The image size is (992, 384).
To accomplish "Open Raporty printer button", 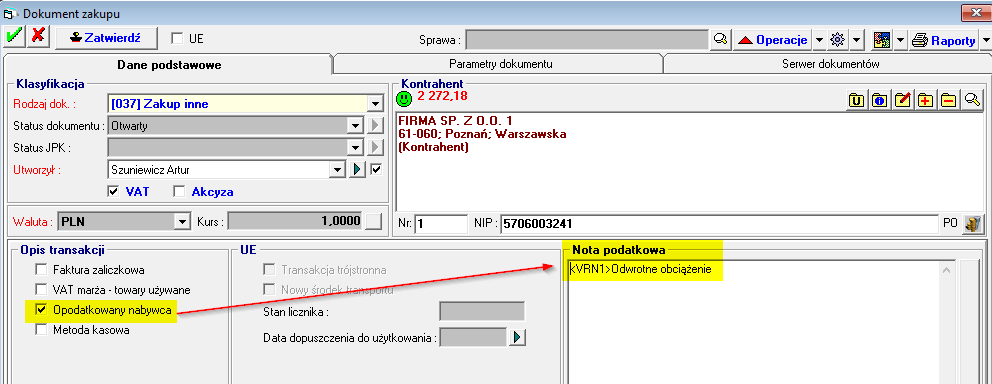I will click(x=943, y=40).
